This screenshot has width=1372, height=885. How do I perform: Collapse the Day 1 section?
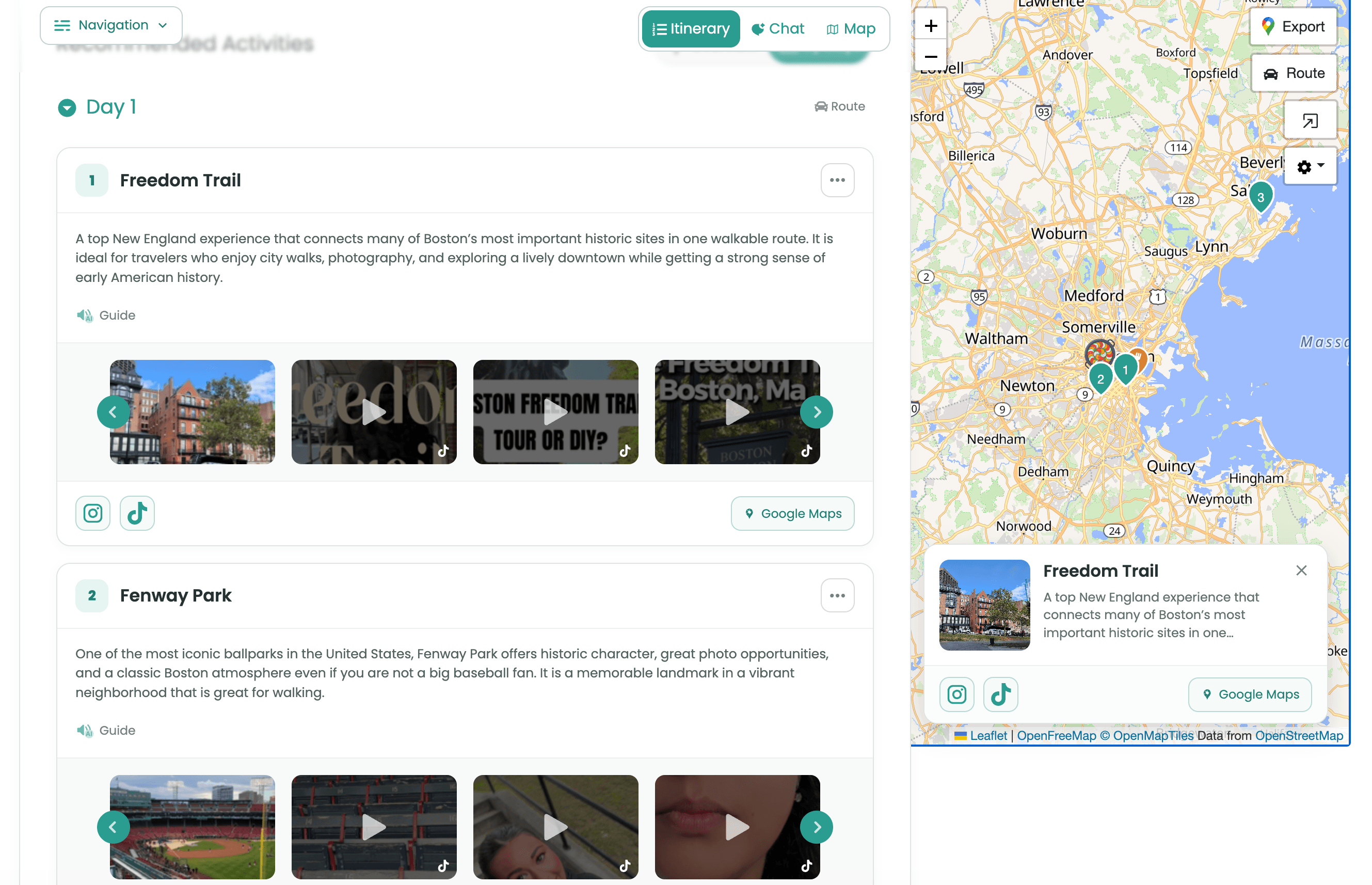point(67,107)
